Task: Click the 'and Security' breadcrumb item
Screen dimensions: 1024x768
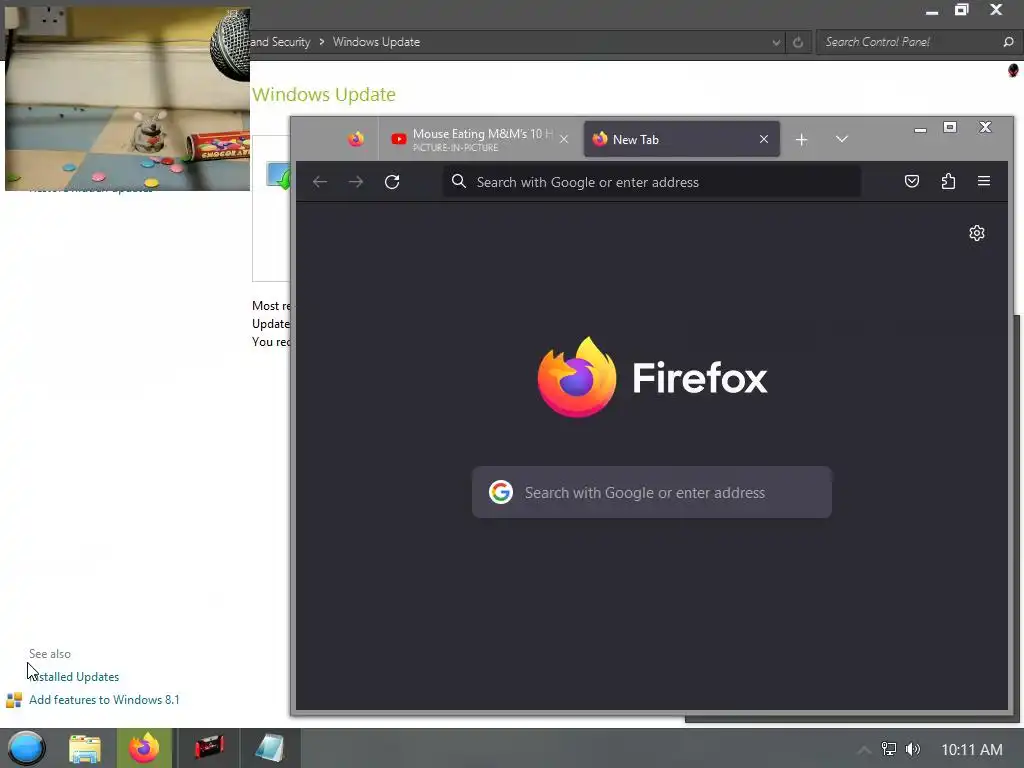Action: coord(280,42)
